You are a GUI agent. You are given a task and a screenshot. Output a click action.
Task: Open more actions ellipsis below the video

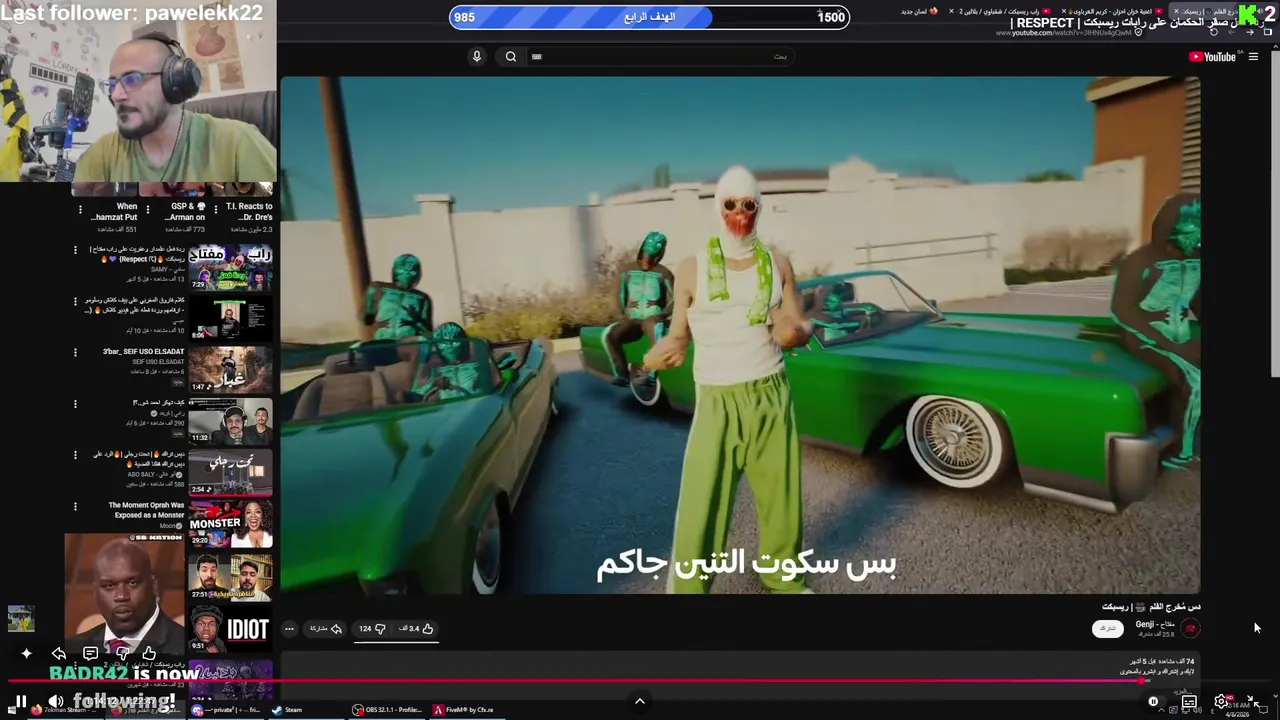click(289, 629)
